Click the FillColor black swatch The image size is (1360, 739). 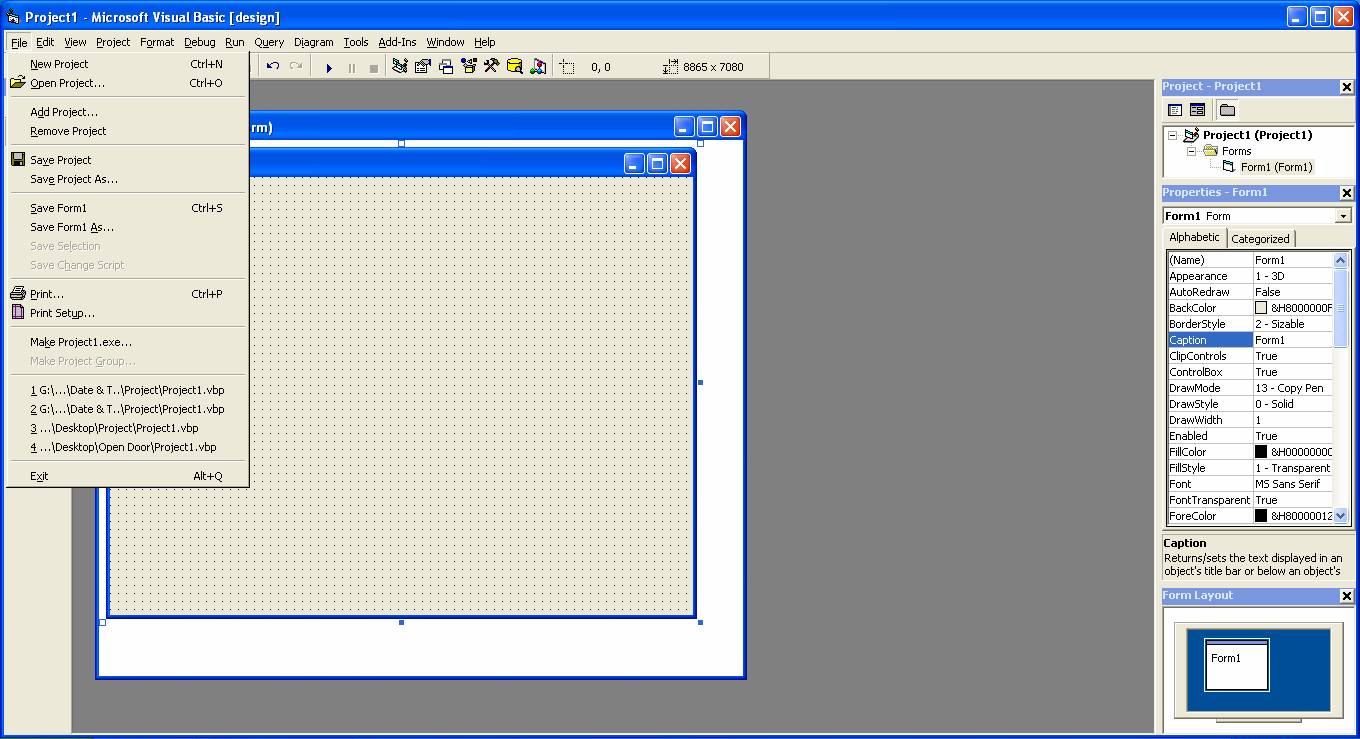click(1261, 452)
